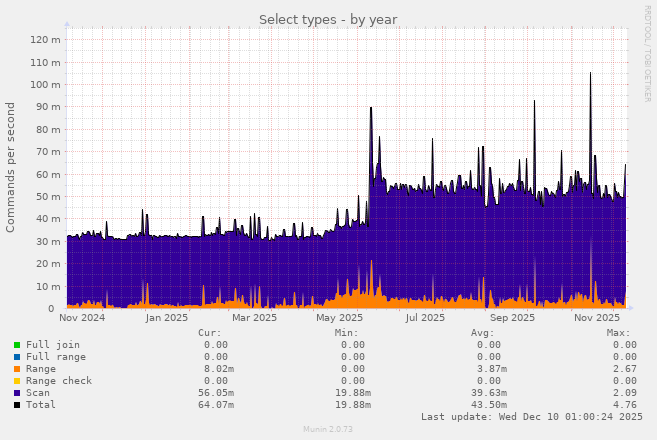Click the 'May 2025' x-axis label
This screenshot has width=657, height=440.
340,318
